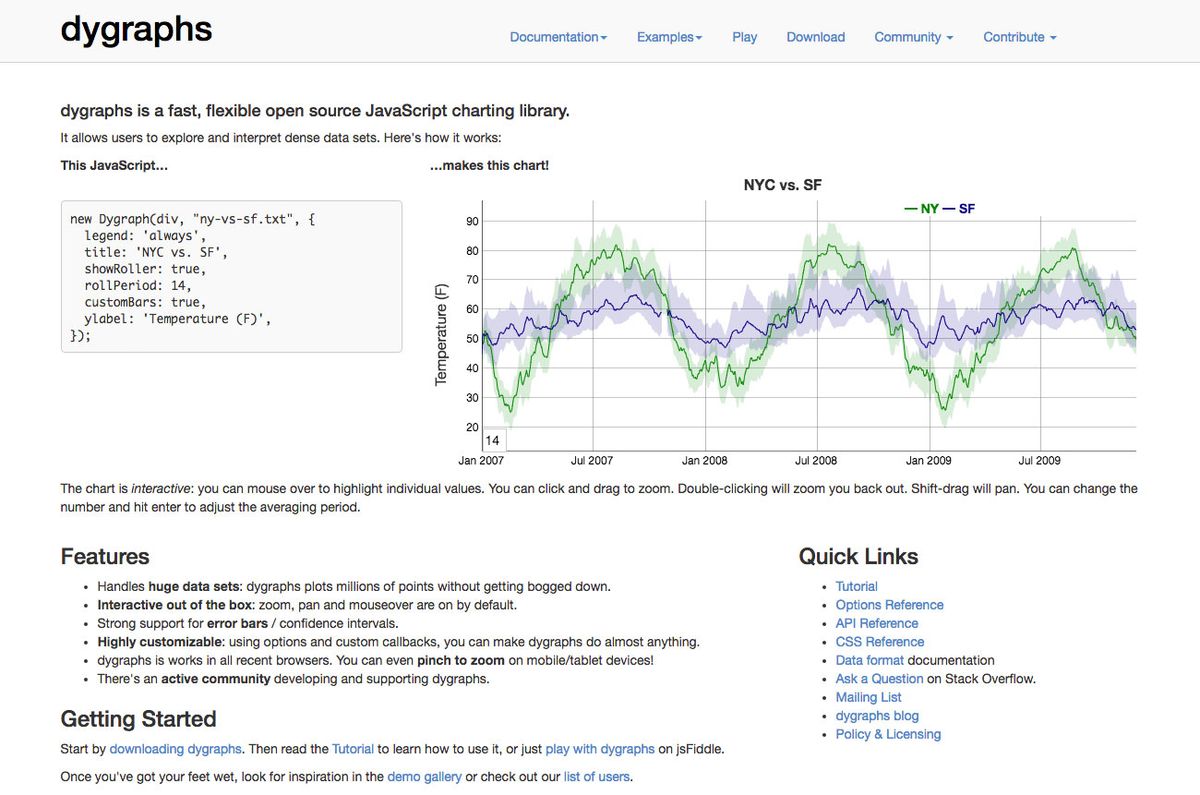Screen dimensions: 1200x795
Task: Visit the dygraphs blog
Action: [x=877, y=715]
